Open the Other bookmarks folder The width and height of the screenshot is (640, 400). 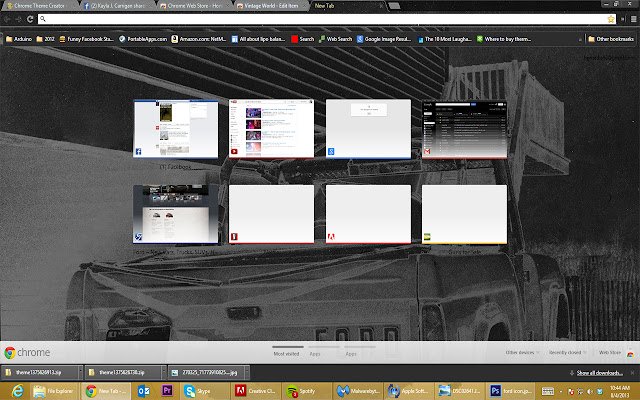tap(611, 39)
